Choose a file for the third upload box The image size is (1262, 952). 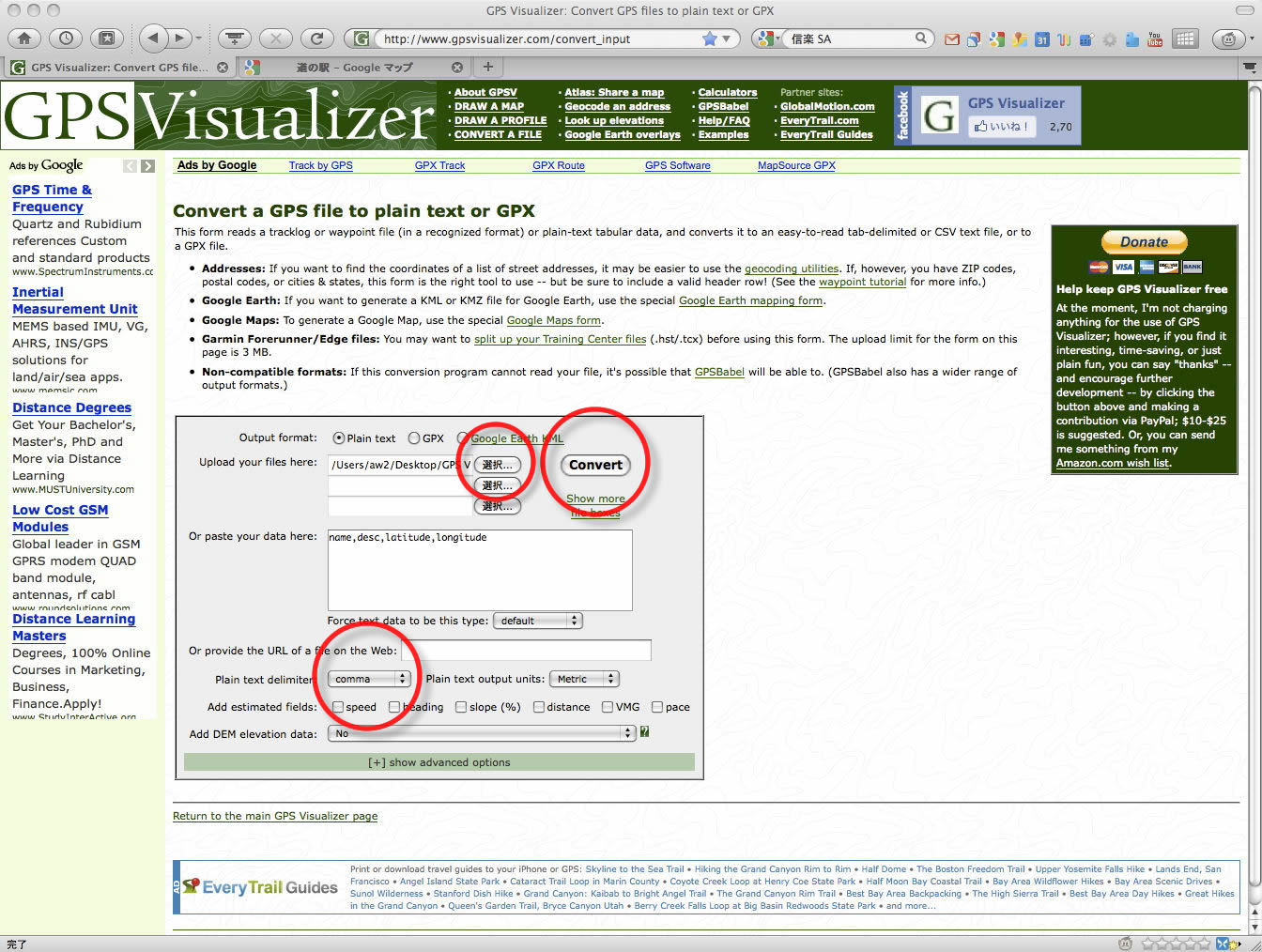coord(497,506)
